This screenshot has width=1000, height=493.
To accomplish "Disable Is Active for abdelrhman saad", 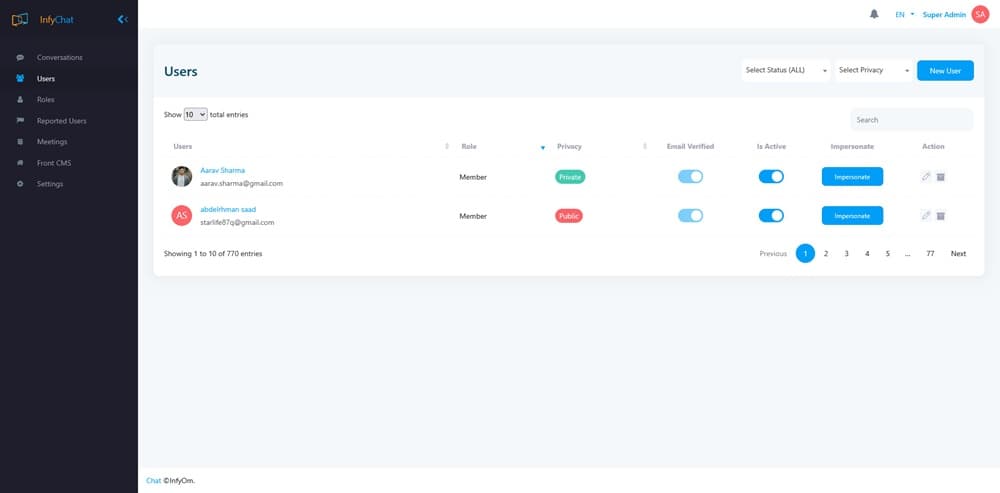I will (771, 215).
